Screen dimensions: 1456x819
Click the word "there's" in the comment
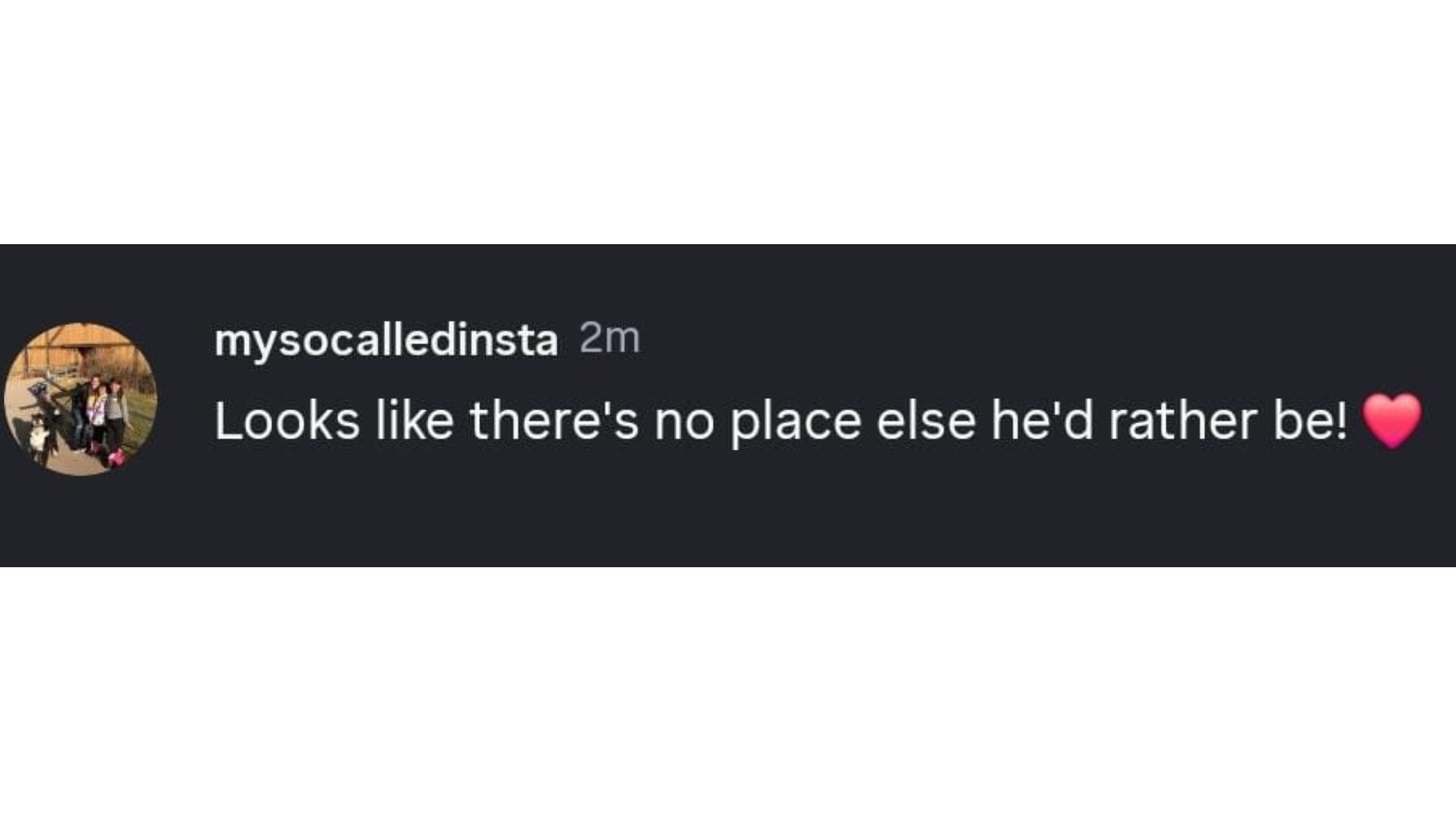554,421
